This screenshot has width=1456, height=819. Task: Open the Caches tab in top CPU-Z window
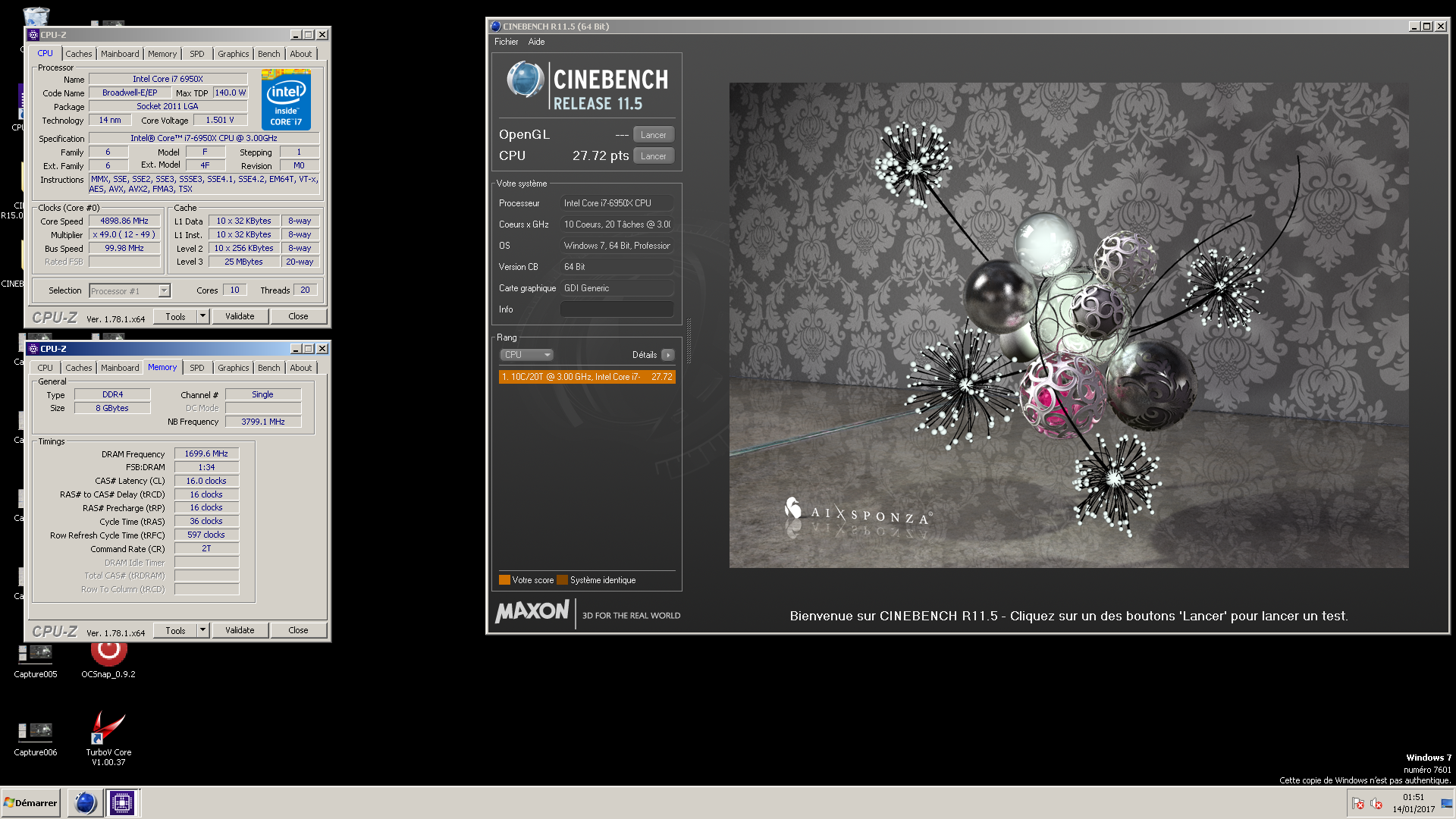[x=78, y=54]
